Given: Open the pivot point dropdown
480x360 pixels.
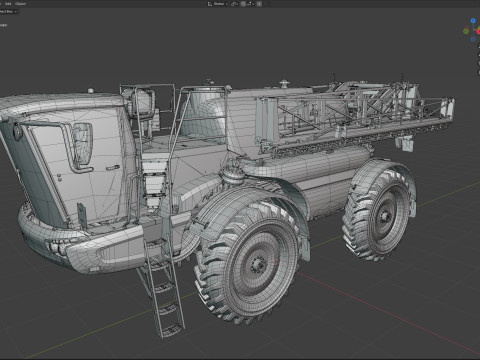Looking at the screenshot, I should click(x=235, y=4).
